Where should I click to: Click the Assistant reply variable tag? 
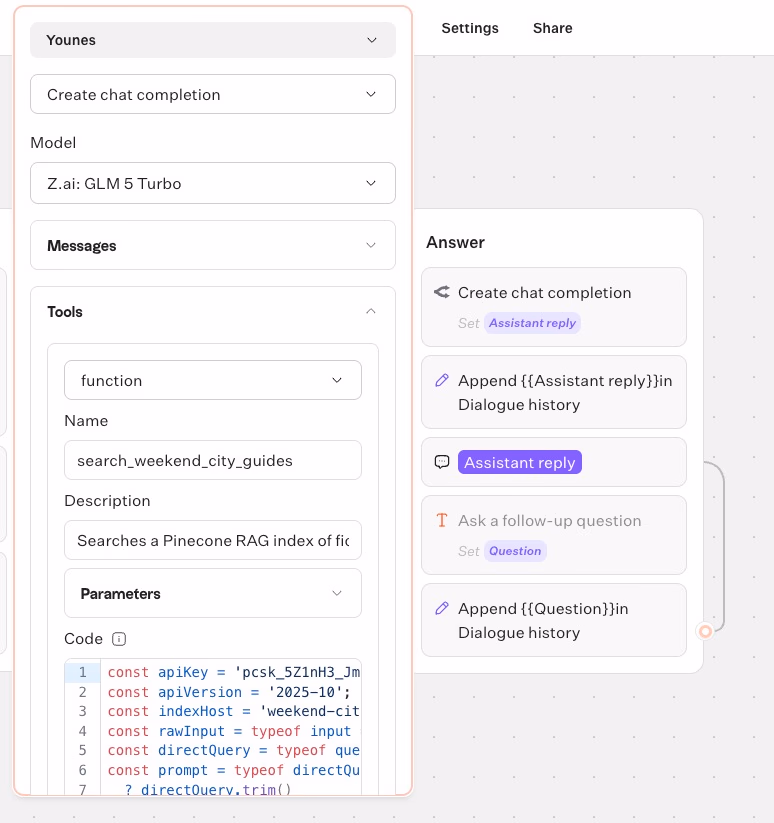click(533, 323)
